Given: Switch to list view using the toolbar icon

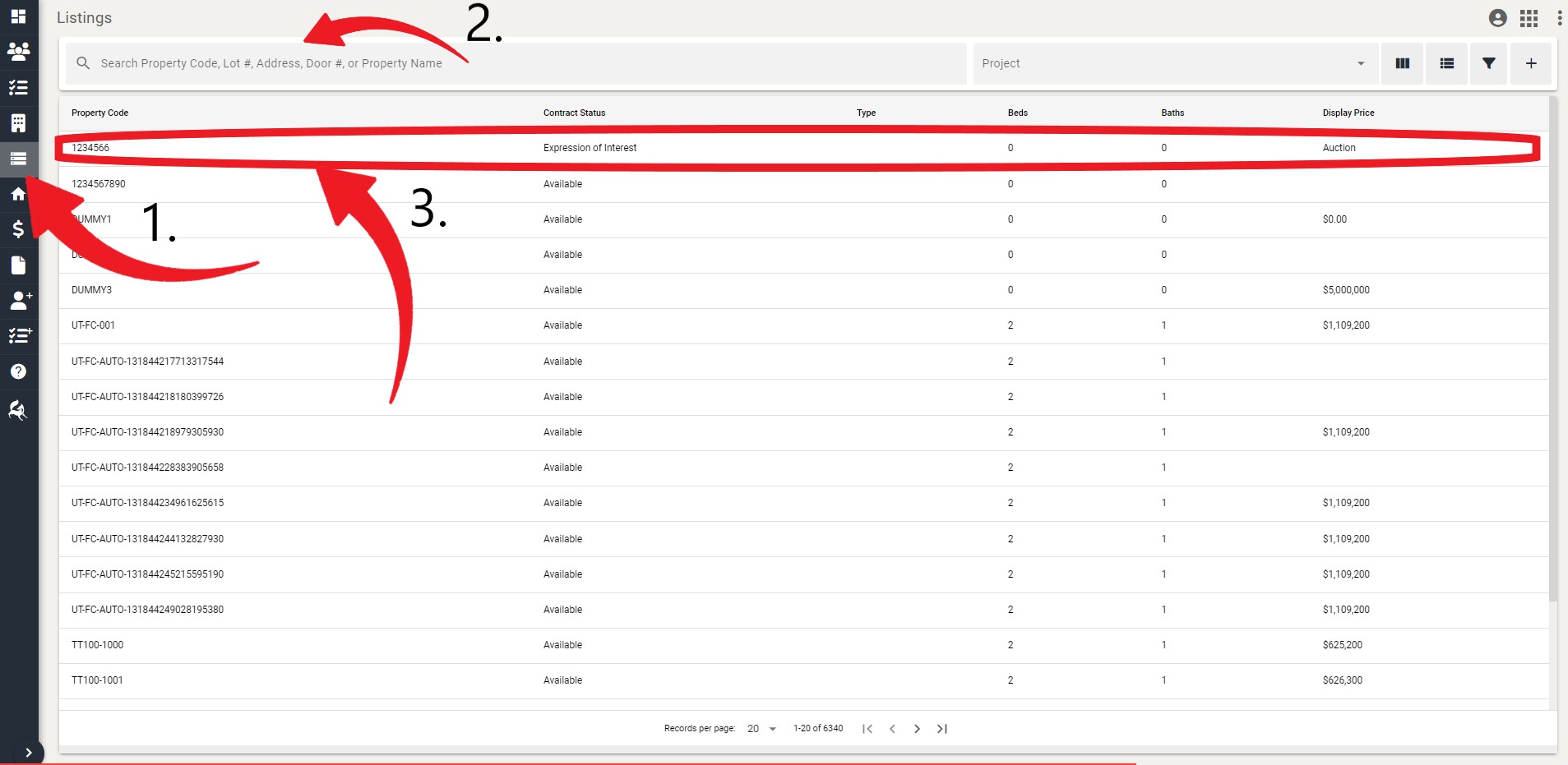Looking at the screenshot, I should click(1445, 63).
